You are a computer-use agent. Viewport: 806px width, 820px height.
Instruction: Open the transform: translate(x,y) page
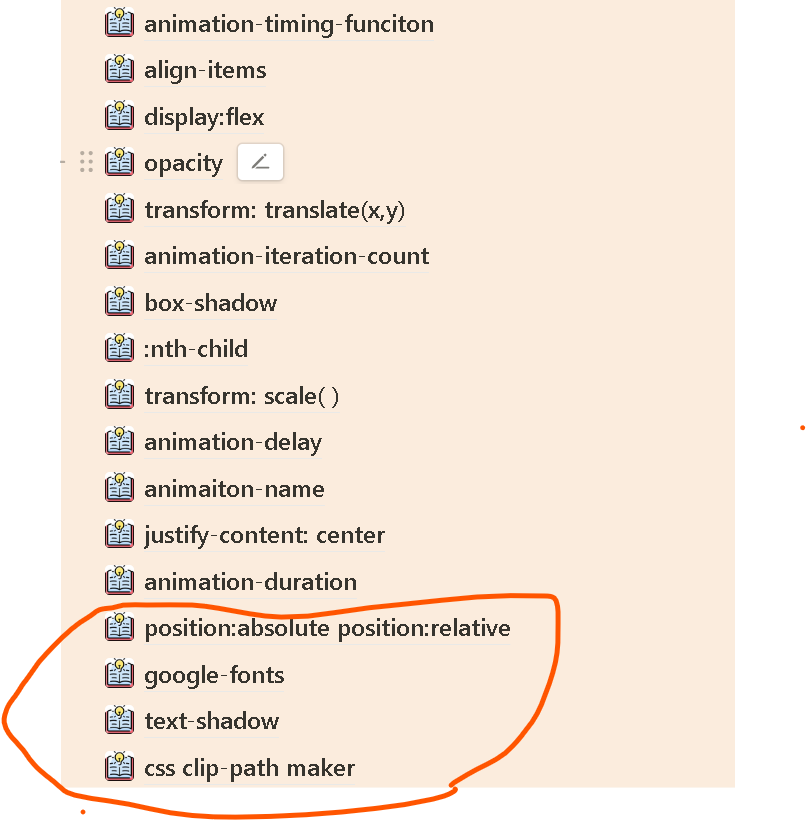tap(275, 211)
